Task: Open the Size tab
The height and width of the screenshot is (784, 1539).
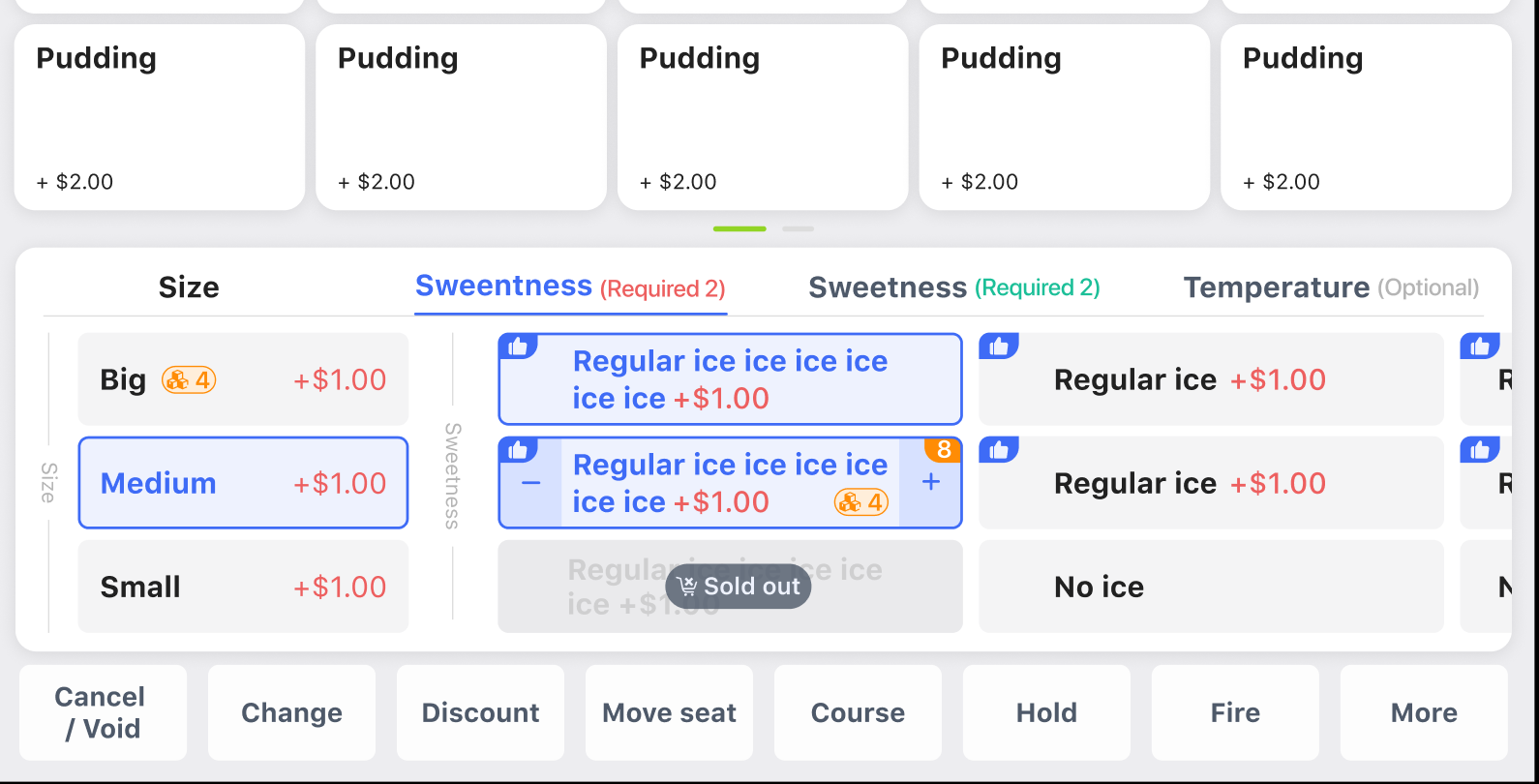Action: [189, 287]
